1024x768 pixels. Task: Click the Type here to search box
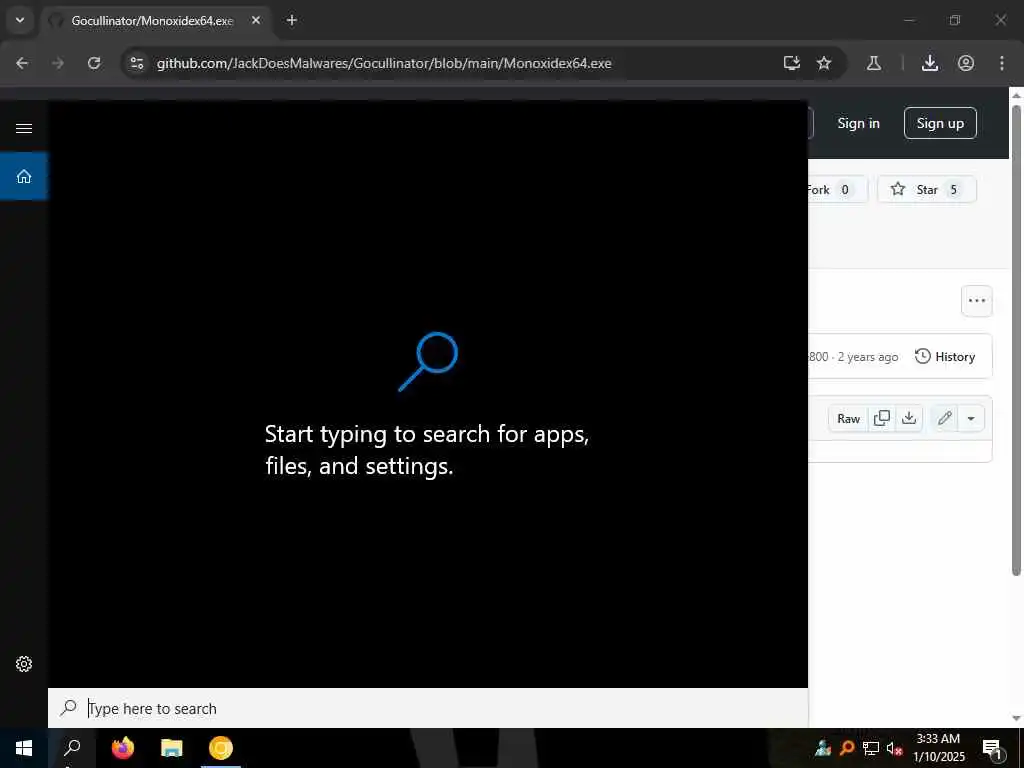(x=428, y=708)
